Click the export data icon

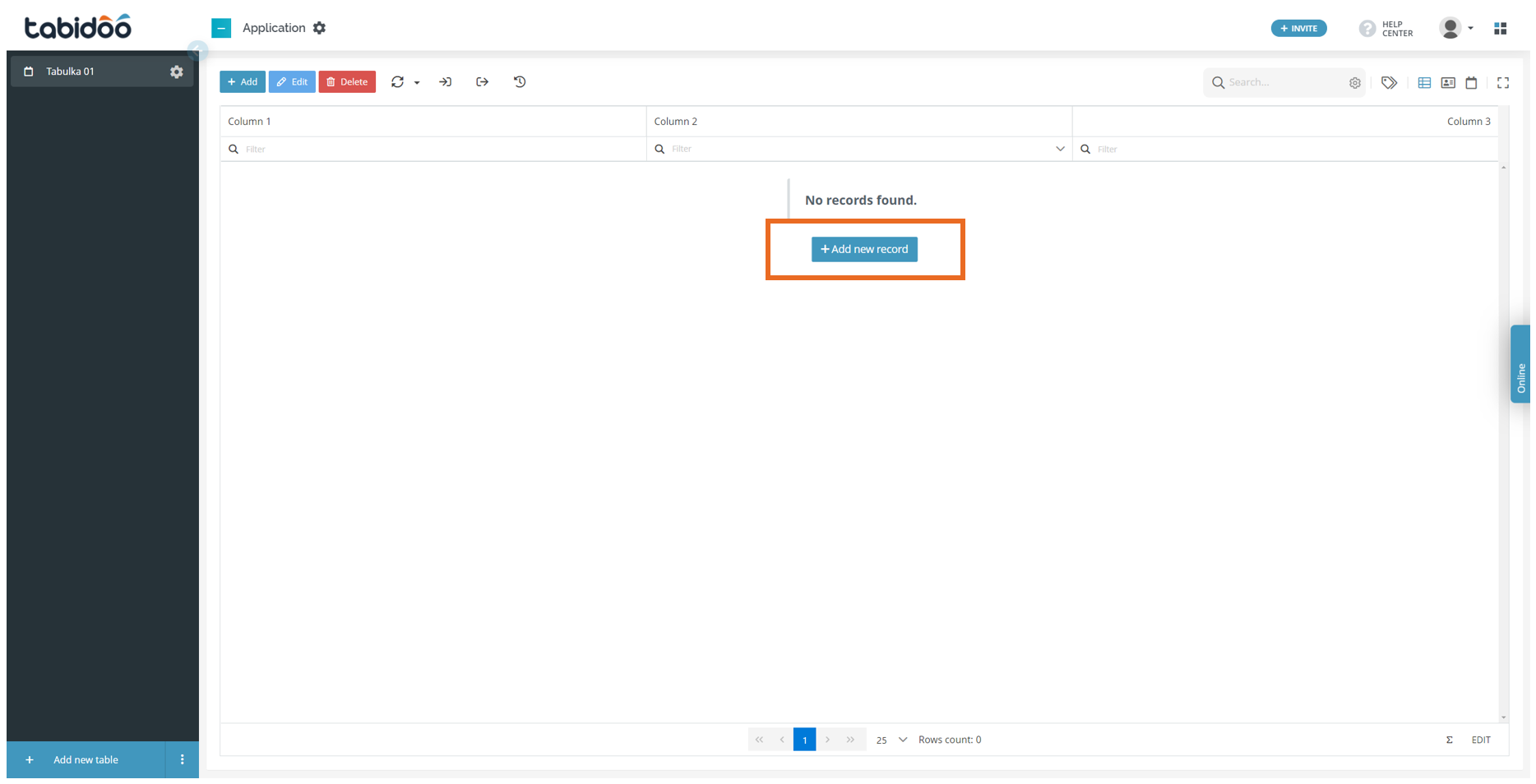coord(482,81)
